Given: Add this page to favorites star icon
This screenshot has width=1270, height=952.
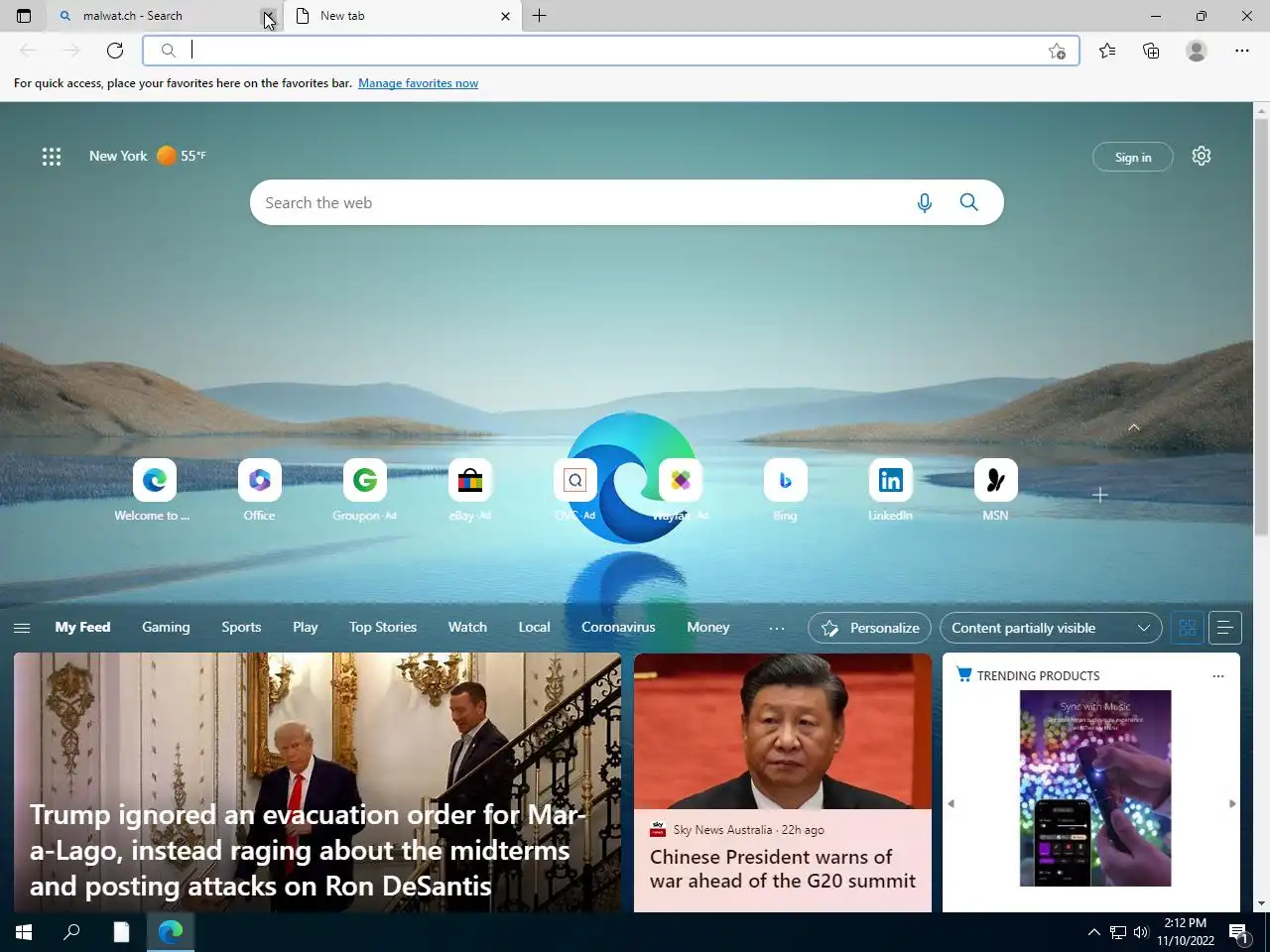Looking at the screenshot, I should (x=1057, y=52).
